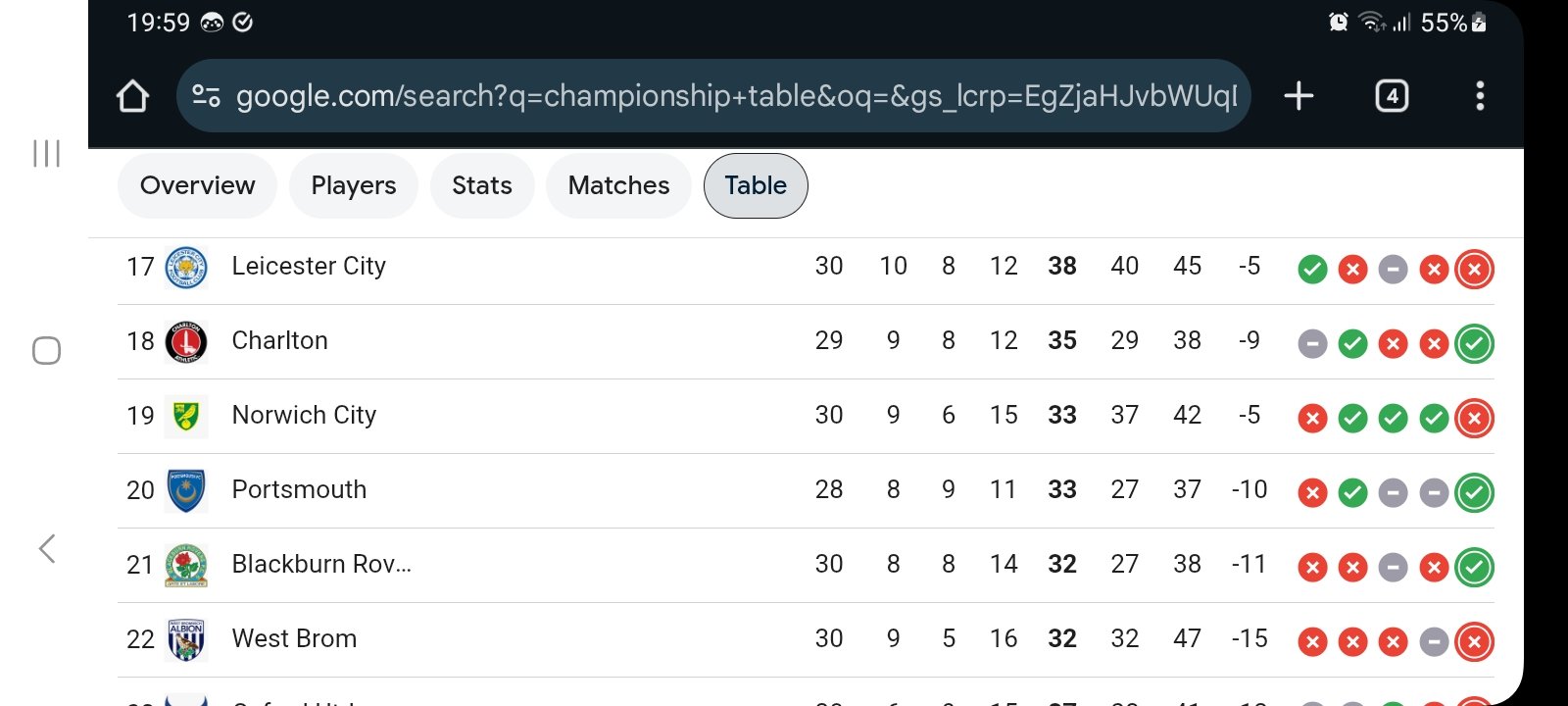This screenshot has height=706, width=1568.
Task: Open the Matches tab
Action: [x=619, y=185]
